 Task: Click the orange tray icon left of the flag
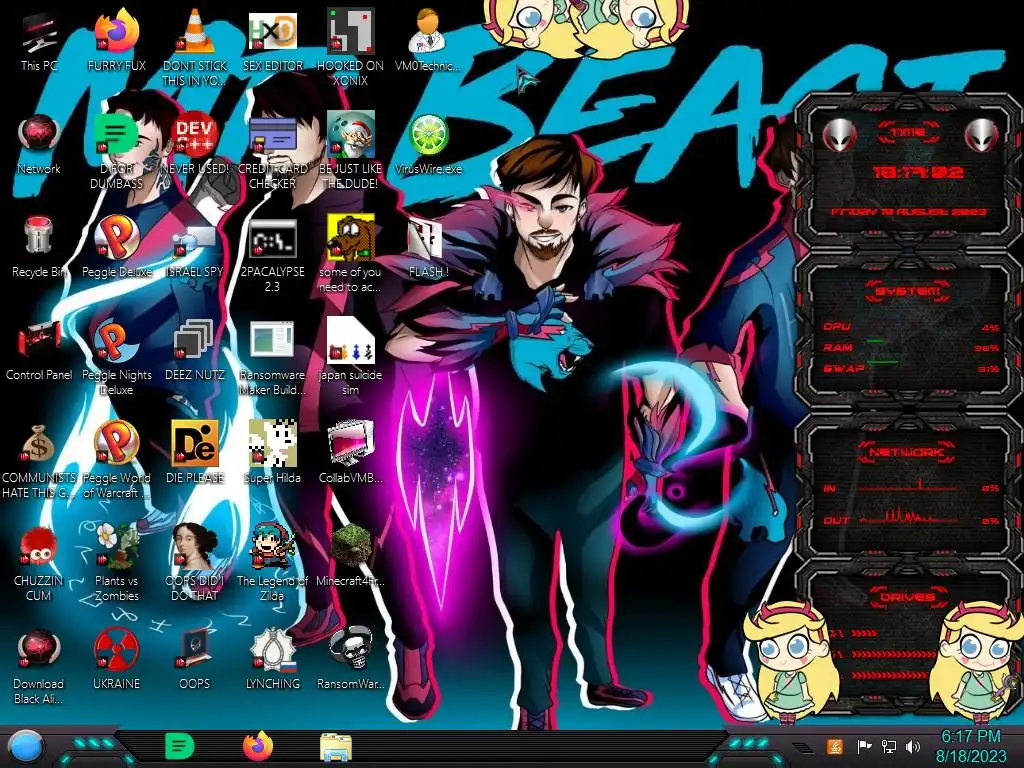pos(835,746)
